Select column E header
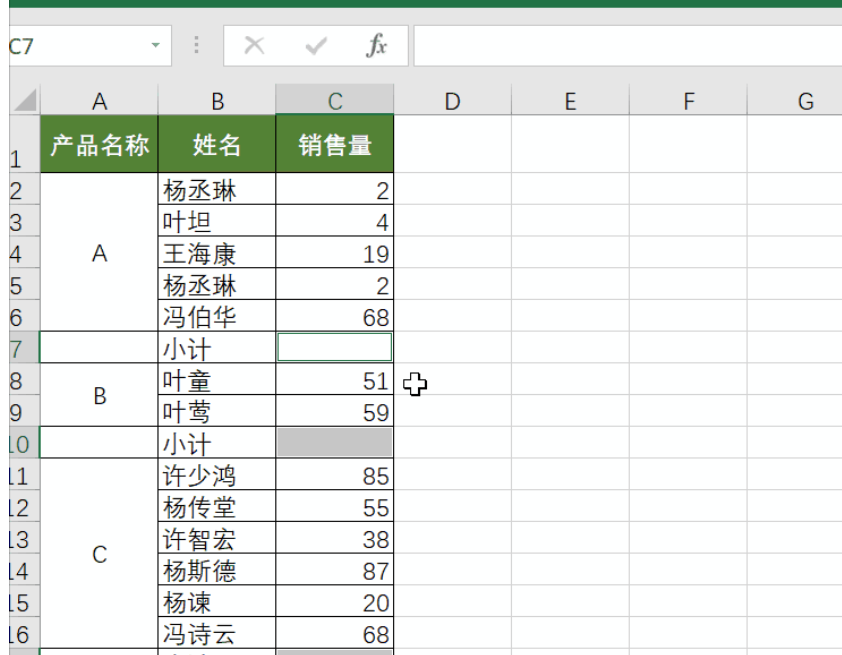This screenshot has width=842, height=655. coord(570,100)
